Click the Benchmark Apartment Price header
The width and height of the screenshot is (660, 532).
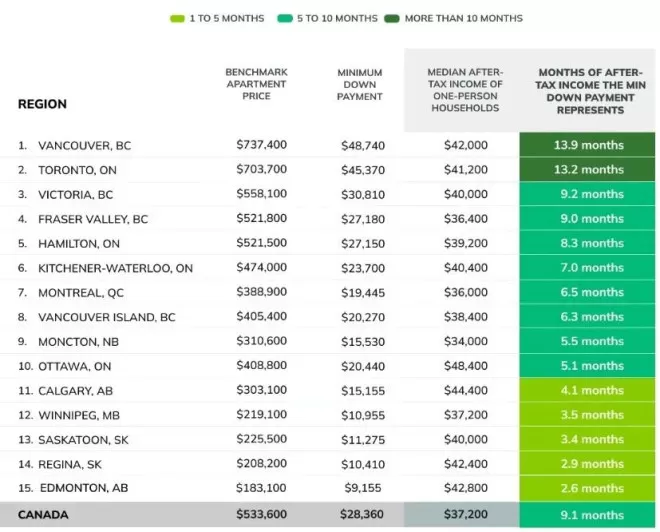pyautogui.click(x=256, y=84)
